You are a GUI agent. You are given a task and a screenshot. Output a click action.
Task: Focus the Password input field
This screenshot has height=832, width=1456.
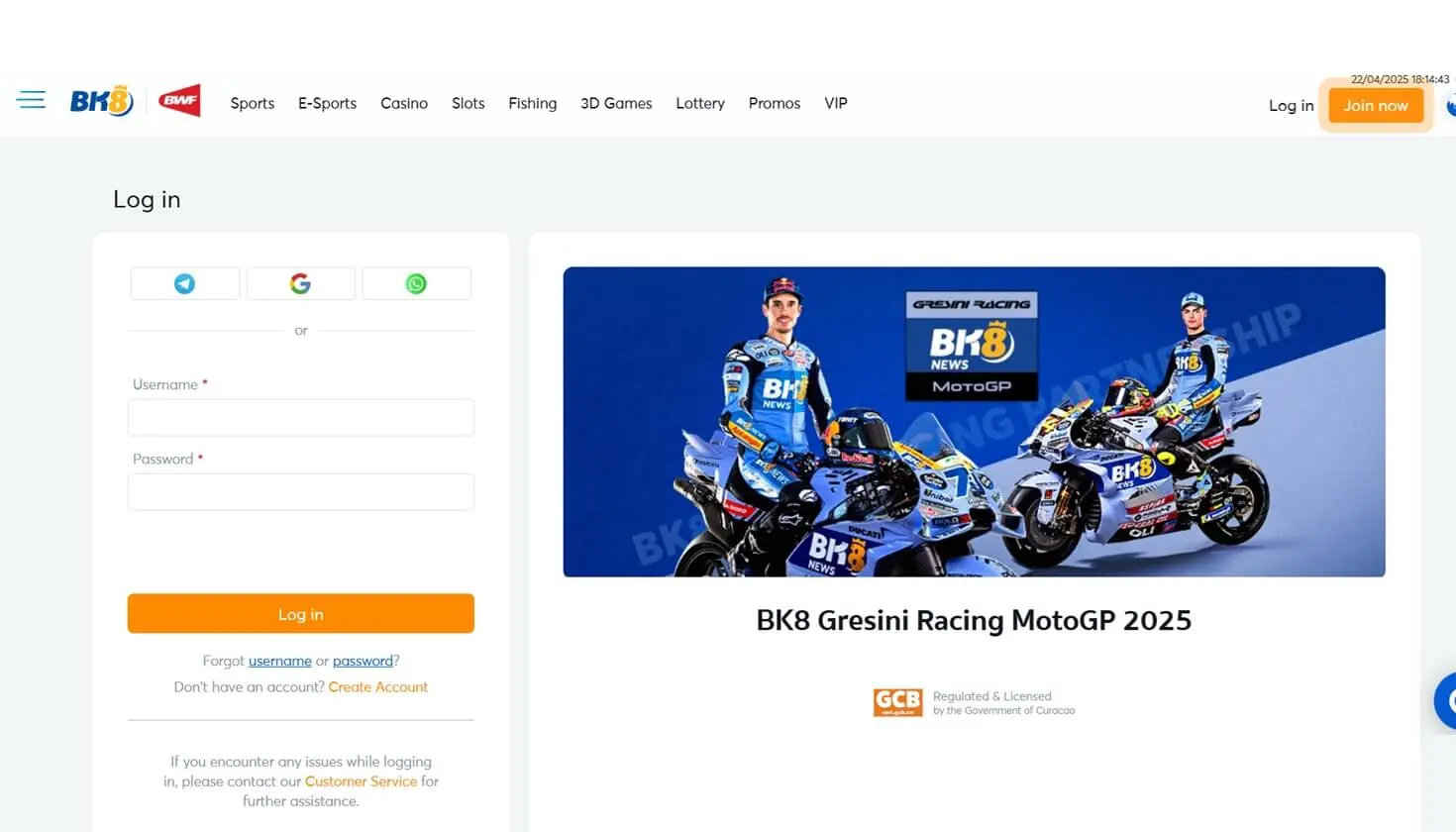pyautogui.click(x=301, y=491)
